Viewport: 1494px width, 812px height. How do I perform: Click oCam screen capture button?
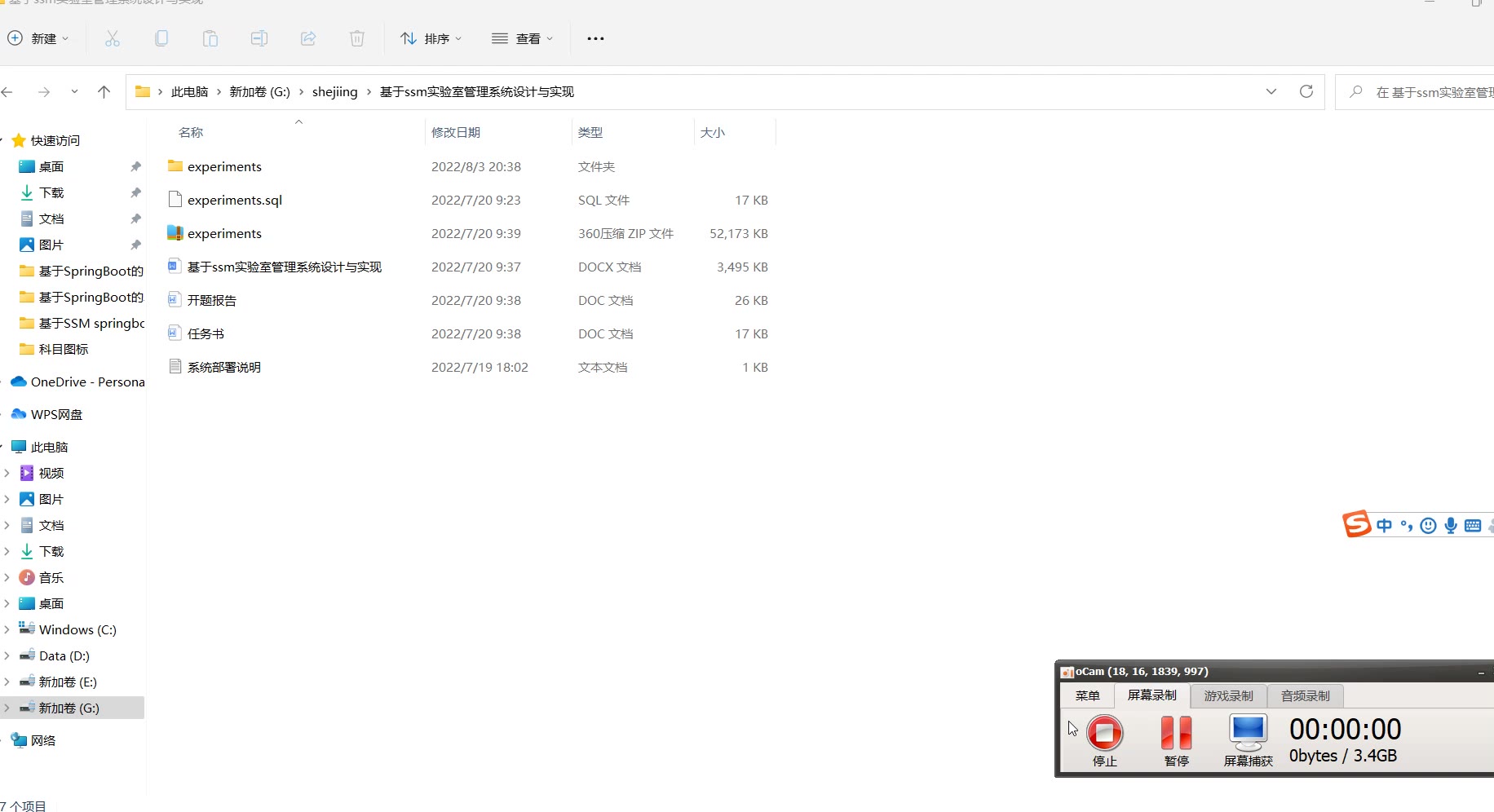click(1249, 740)
